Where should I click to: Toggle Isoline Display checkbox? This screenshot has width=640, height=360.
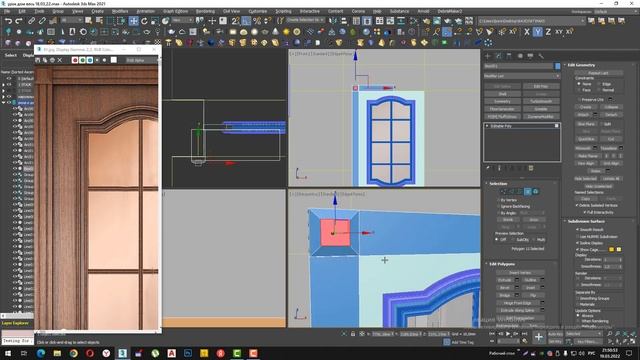point(578,243)
